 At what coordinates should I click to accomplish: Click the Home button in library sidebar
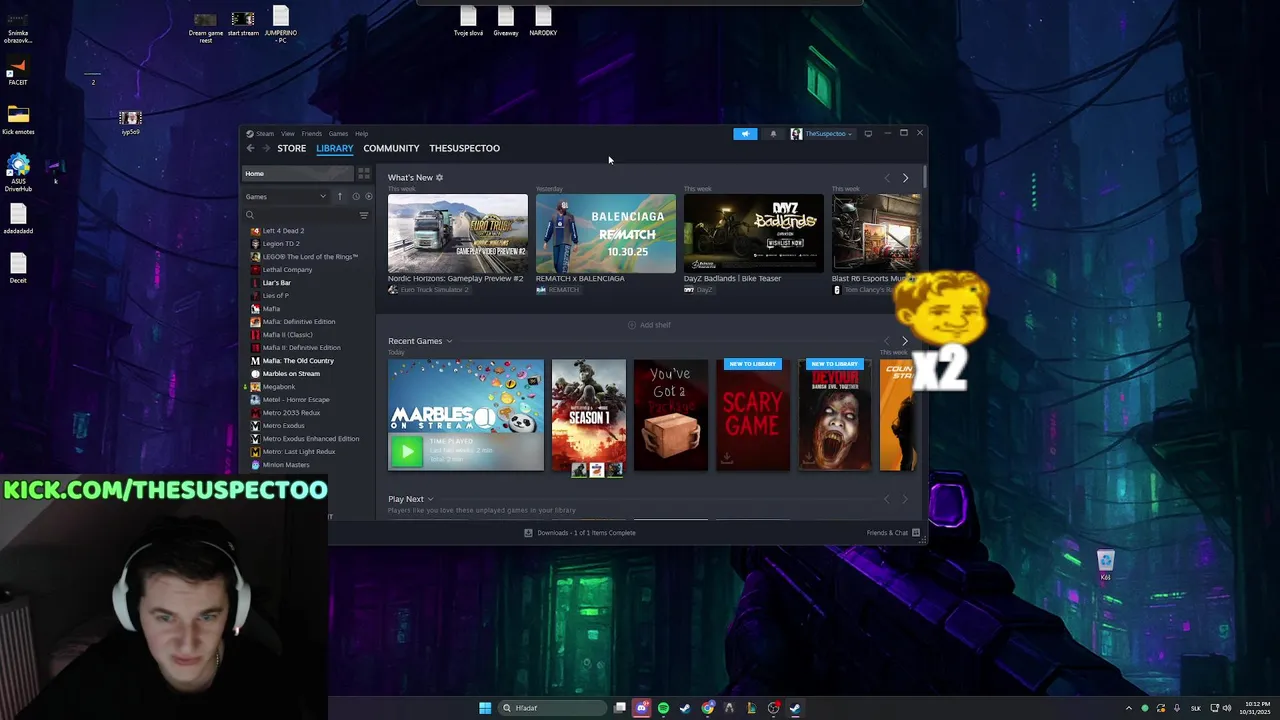tap(298, 174)
